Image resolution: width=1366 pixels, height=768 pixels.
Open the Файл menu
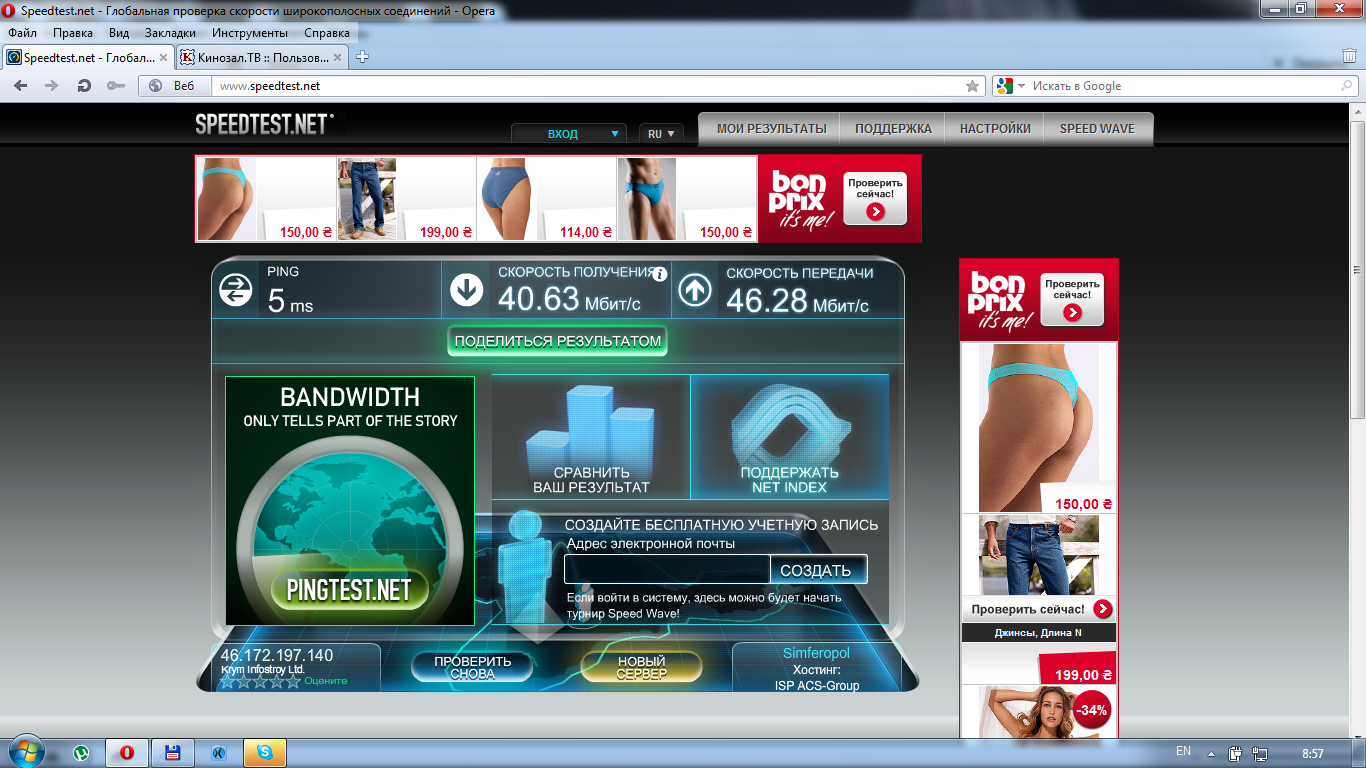tap(22, 33)
